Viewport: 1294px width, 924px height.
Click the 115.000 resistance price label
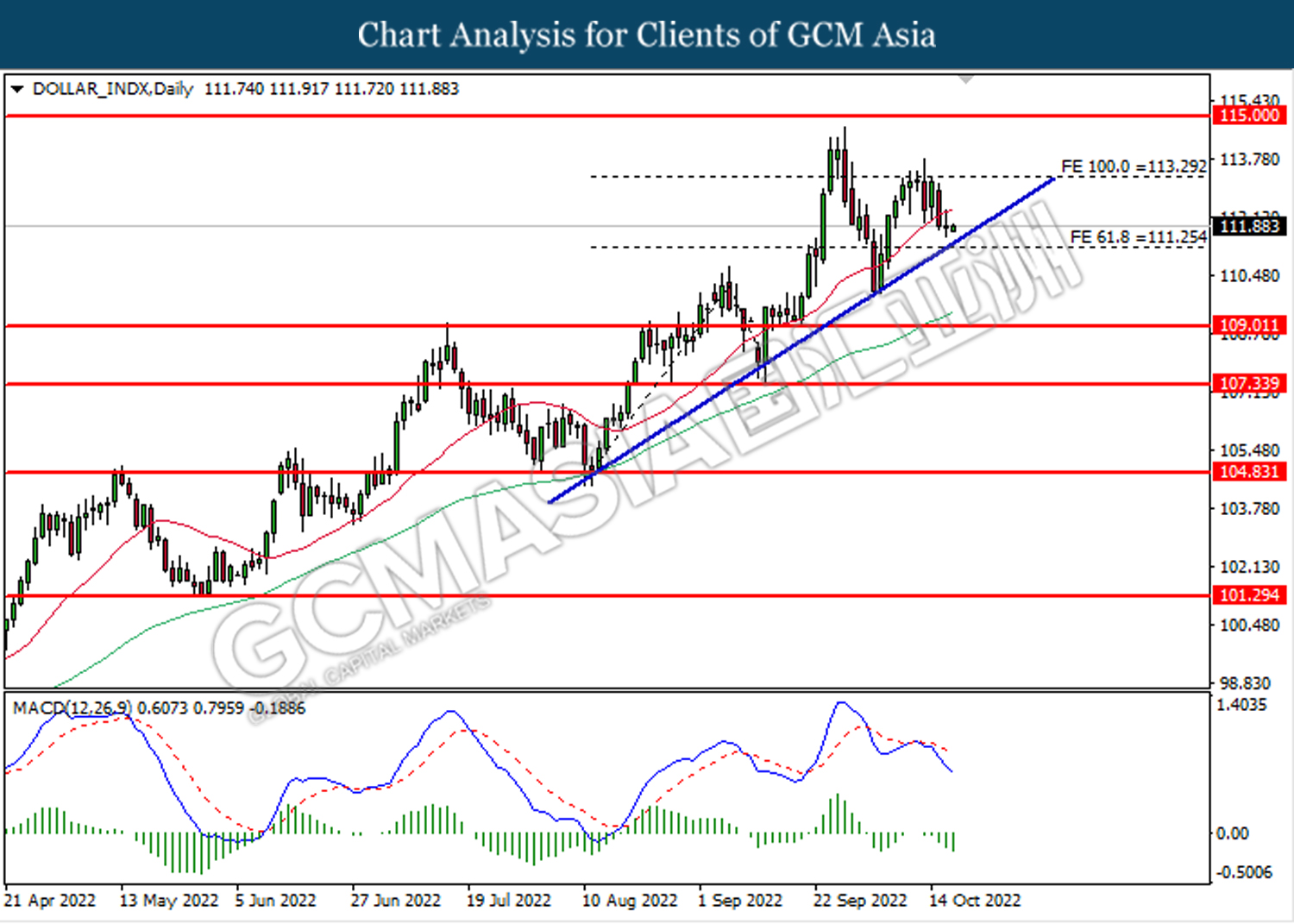tap(1250, 116)
